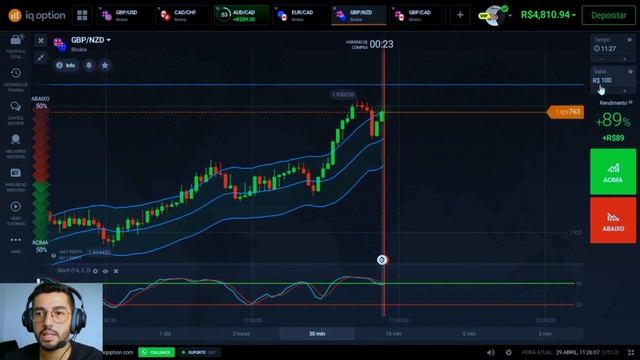
Task: Click the chart auto-scroll circular marker
Action: pyautogui.click(x=382, y=260)
